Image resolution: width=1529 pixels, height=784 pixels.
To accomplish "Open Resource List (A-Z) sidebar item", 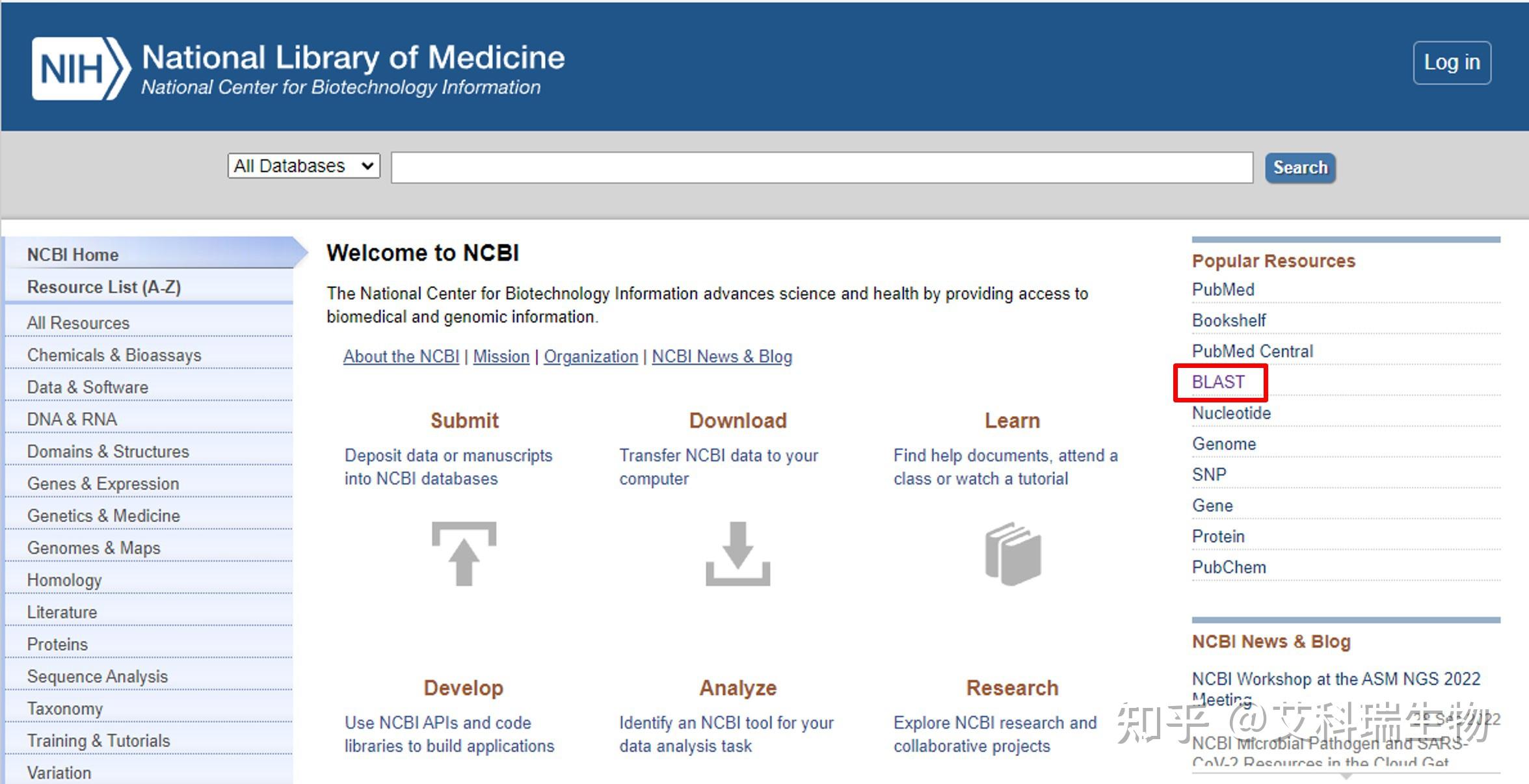I will coord(104,287).
